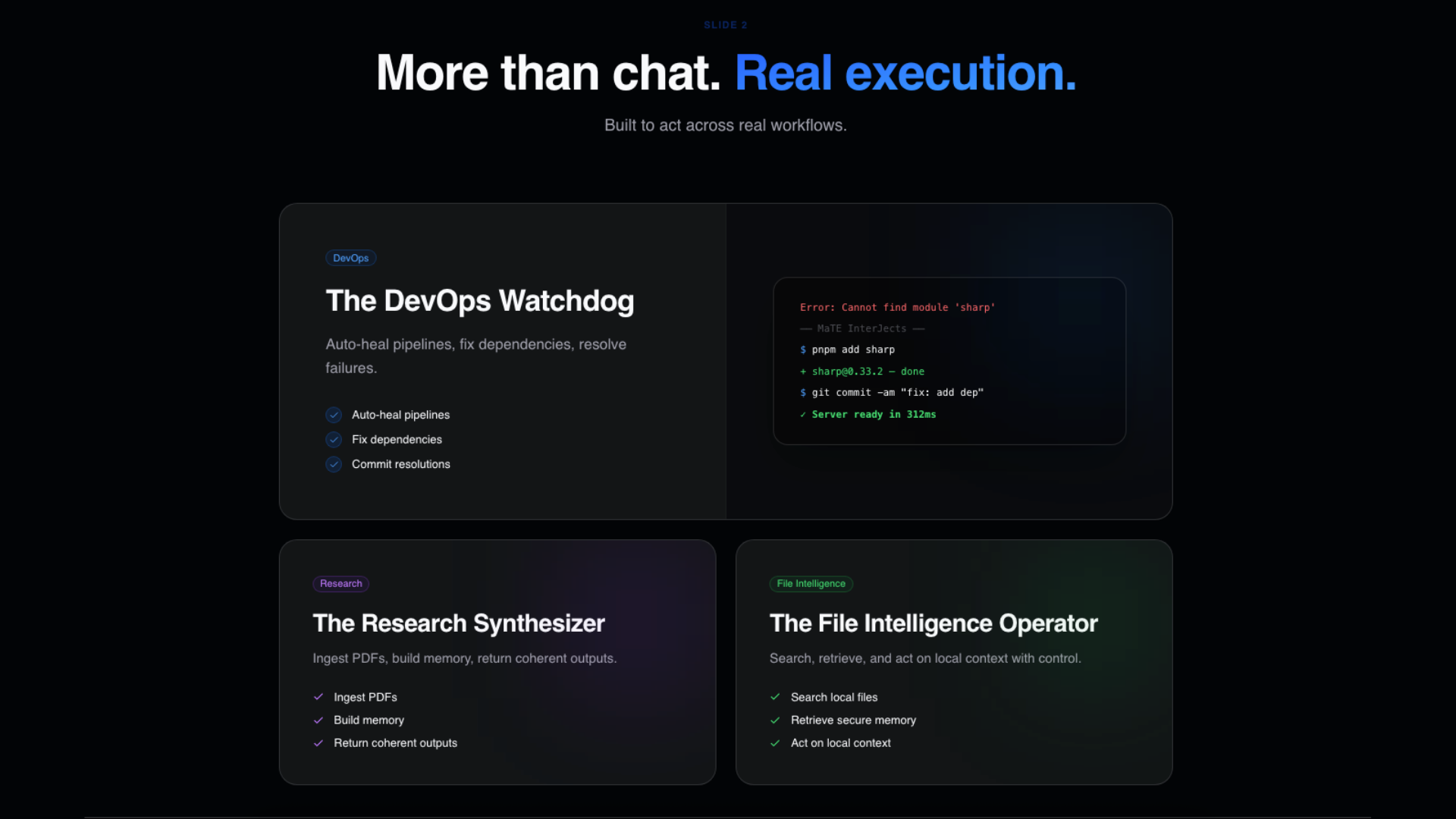Click the check icon beside Fix dependencies
The image size is (1456, 819).
tap(334, 440)
